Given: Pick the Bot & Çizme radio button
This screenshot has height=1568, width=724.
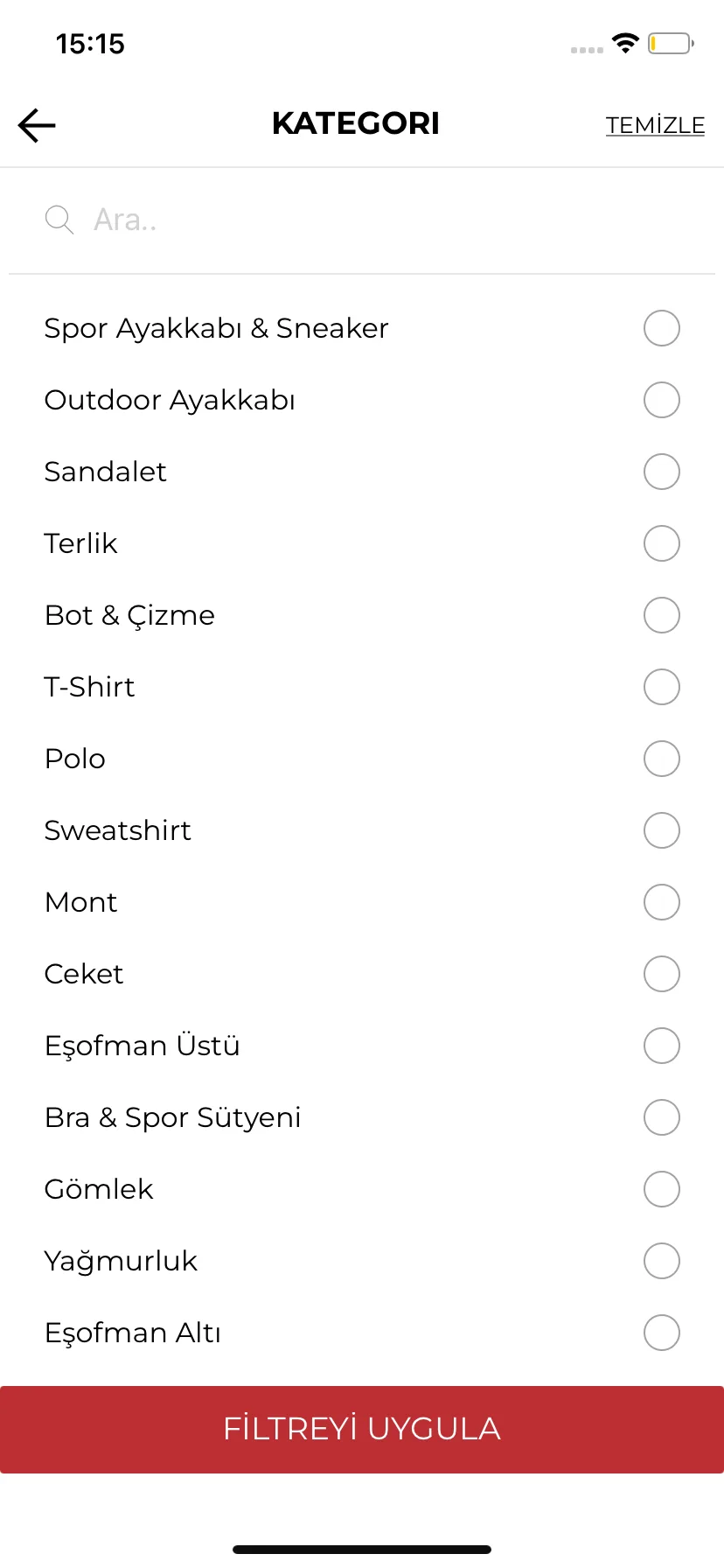Looking at the screenshot, I should pos(662,615).
